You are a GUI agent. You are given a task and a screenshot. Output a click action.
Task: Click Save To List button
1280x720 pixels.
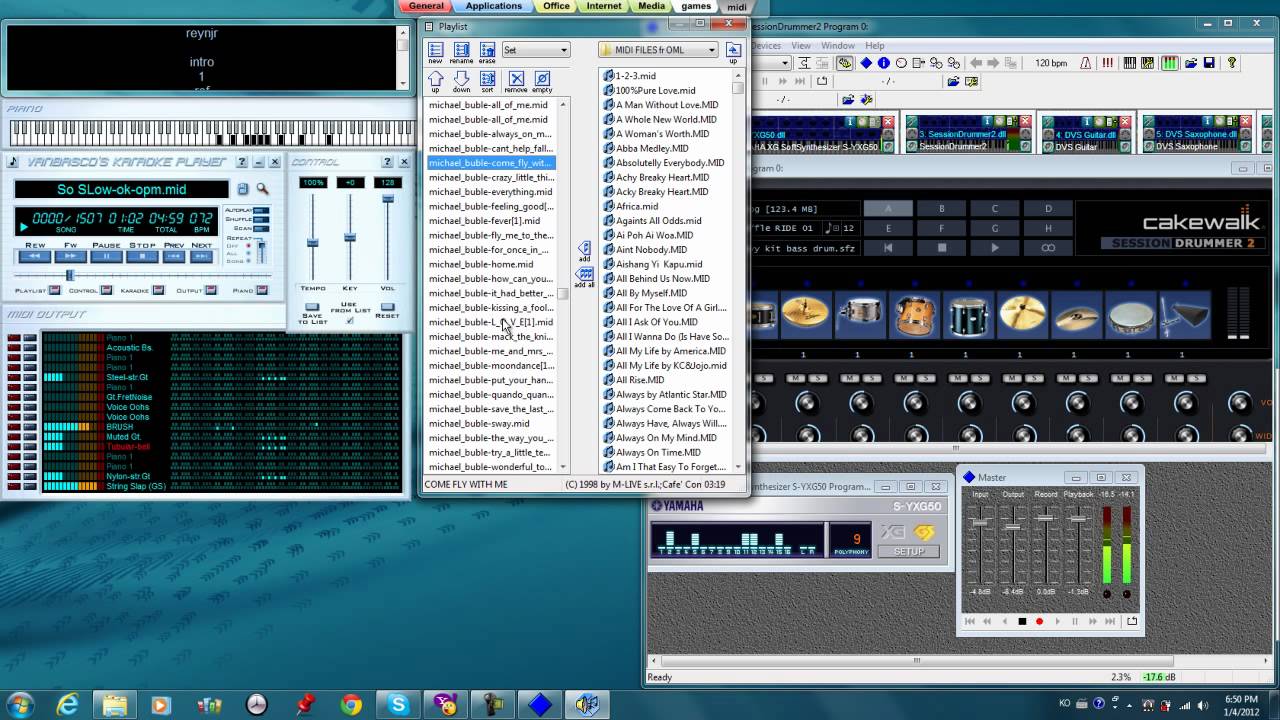coord(312,307)
